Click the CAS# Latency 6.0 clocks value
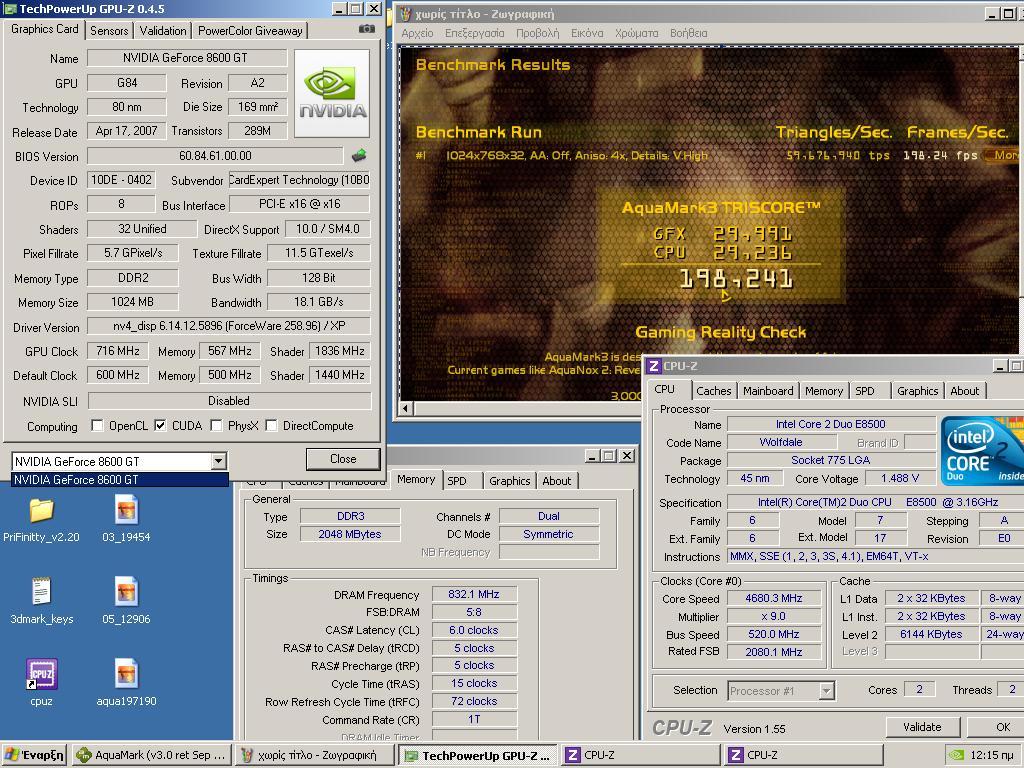Screen dimensions: 1024x768 (474, 630)
